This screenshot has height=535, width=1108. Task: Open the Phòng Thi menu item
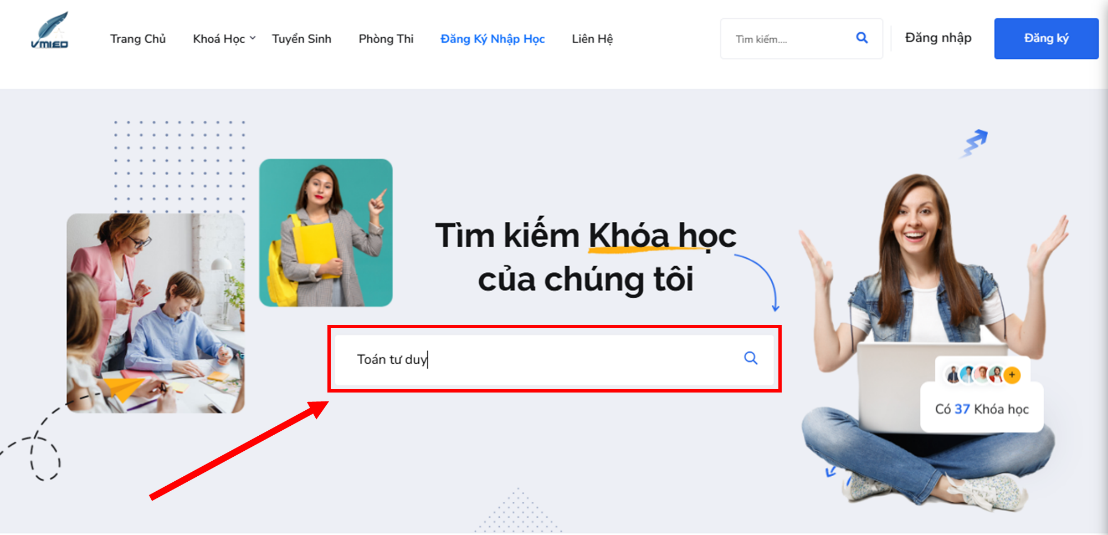[x=386, y=39]
